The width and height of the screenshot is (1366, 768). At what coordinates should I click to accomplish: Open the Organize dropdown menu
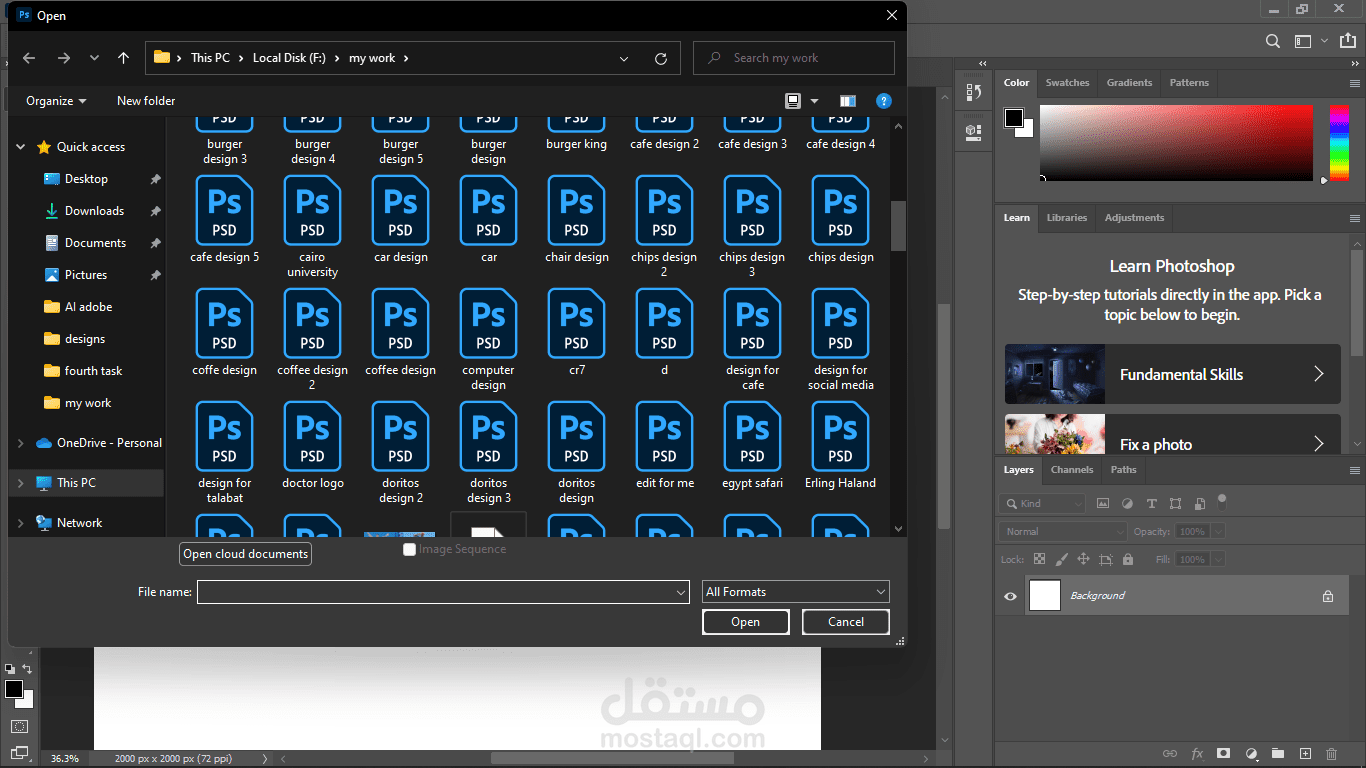pos(56,101)
